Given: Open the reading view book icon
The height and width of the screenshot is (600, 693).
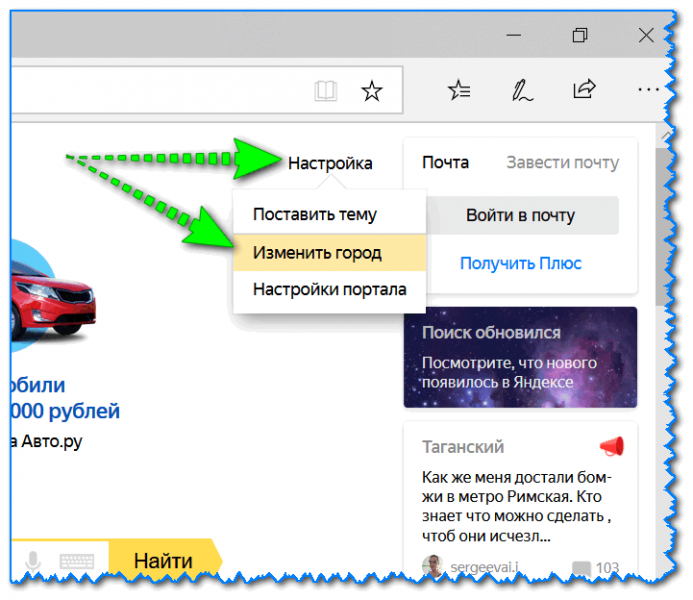Looking at the screenshot, I should click(x=326, y=91).
